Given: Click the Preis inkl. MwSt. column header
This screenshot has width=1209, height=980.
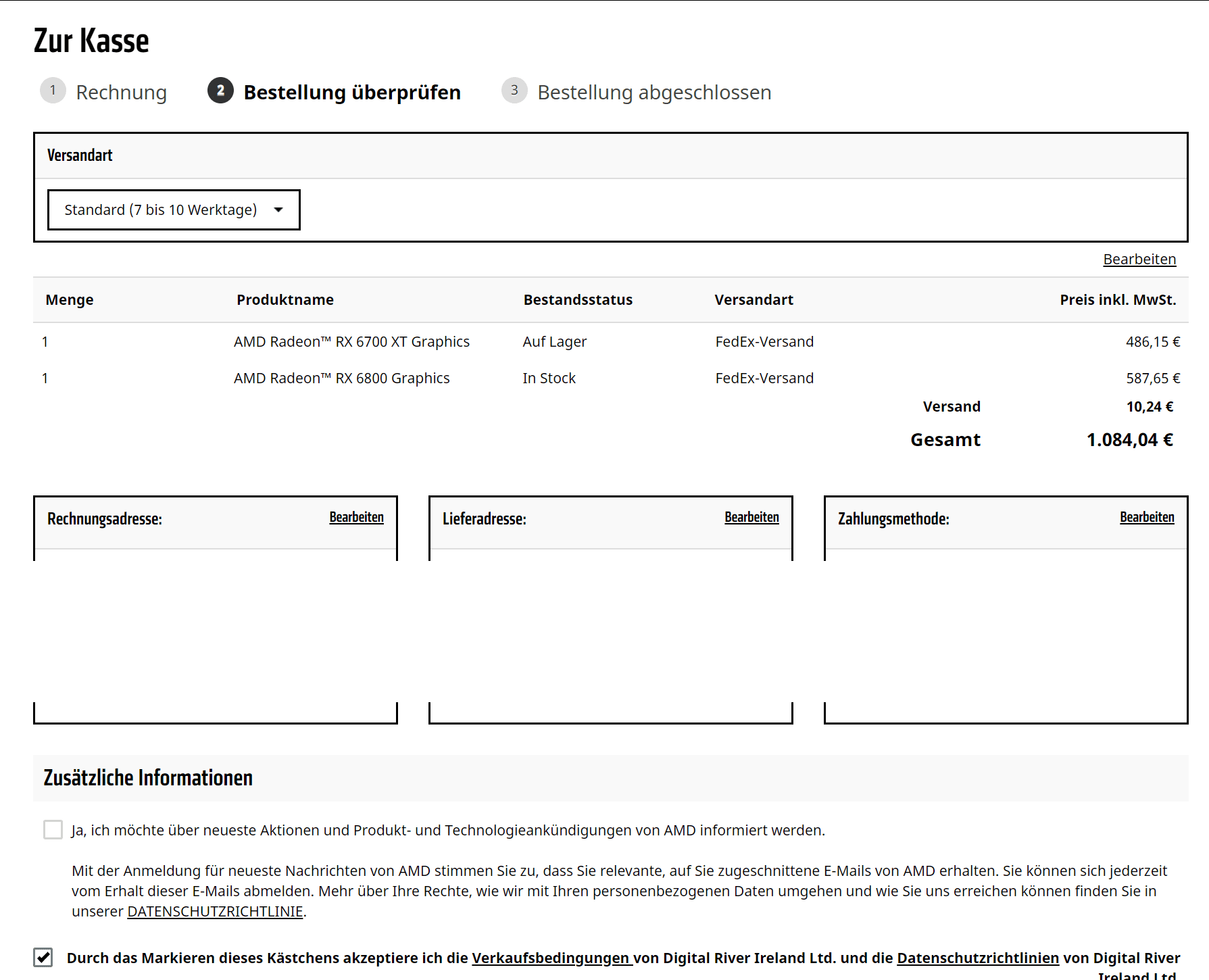Looking at the screenshot, I should (1118, 300).
